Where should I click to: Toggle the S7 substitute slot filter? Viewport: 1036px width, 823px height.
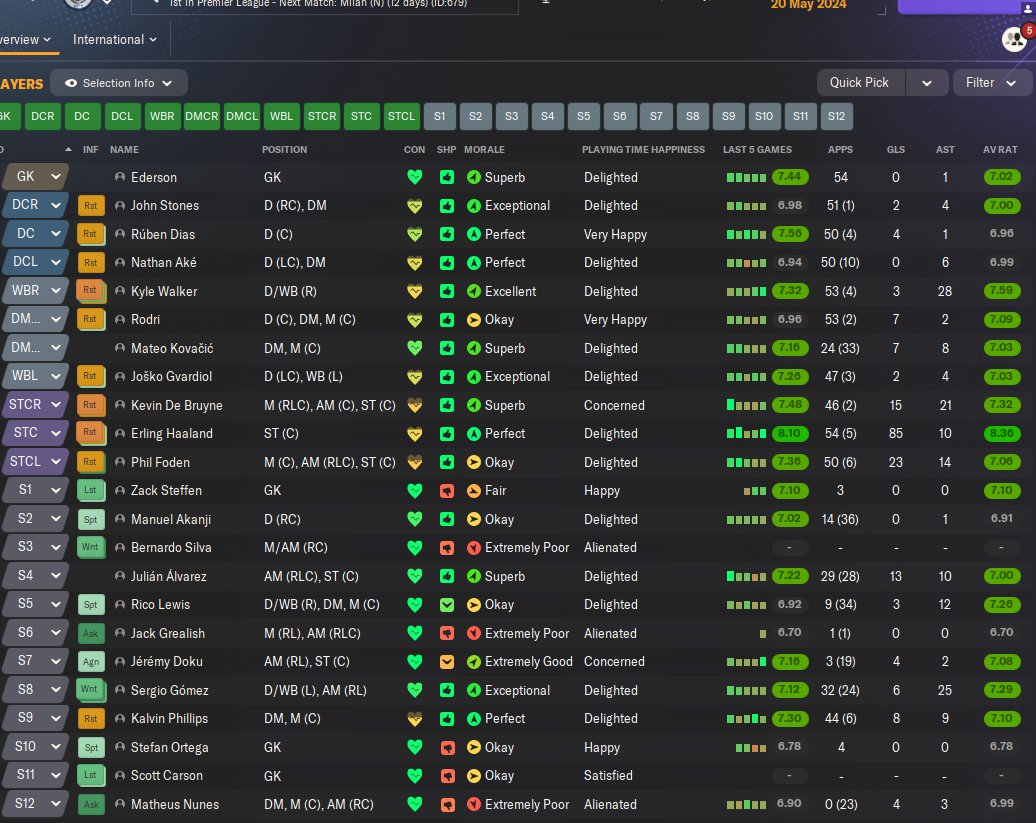pos(656,116)
